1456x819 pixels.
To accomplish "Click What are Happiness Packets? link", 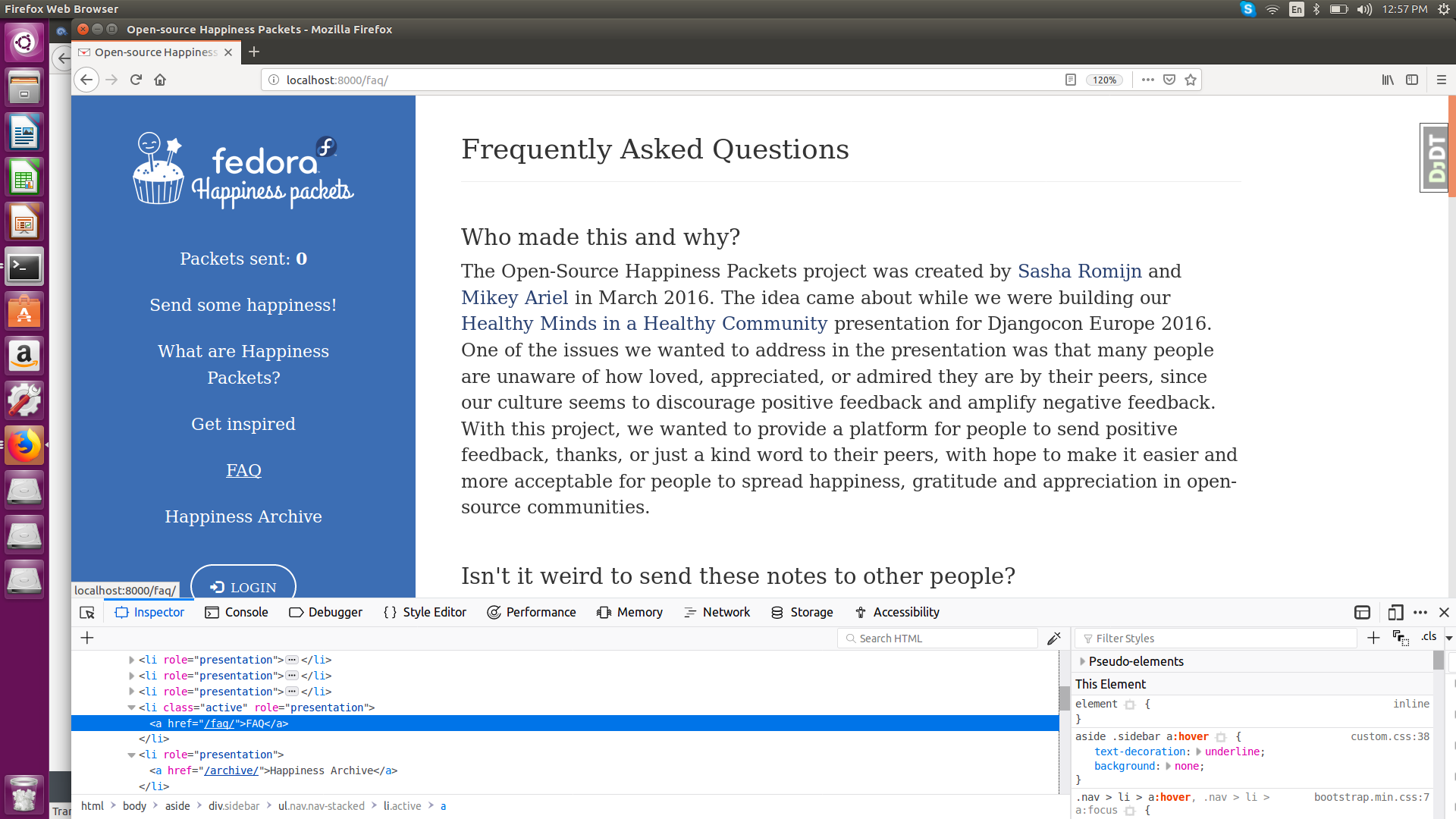I will coord(243,364).
